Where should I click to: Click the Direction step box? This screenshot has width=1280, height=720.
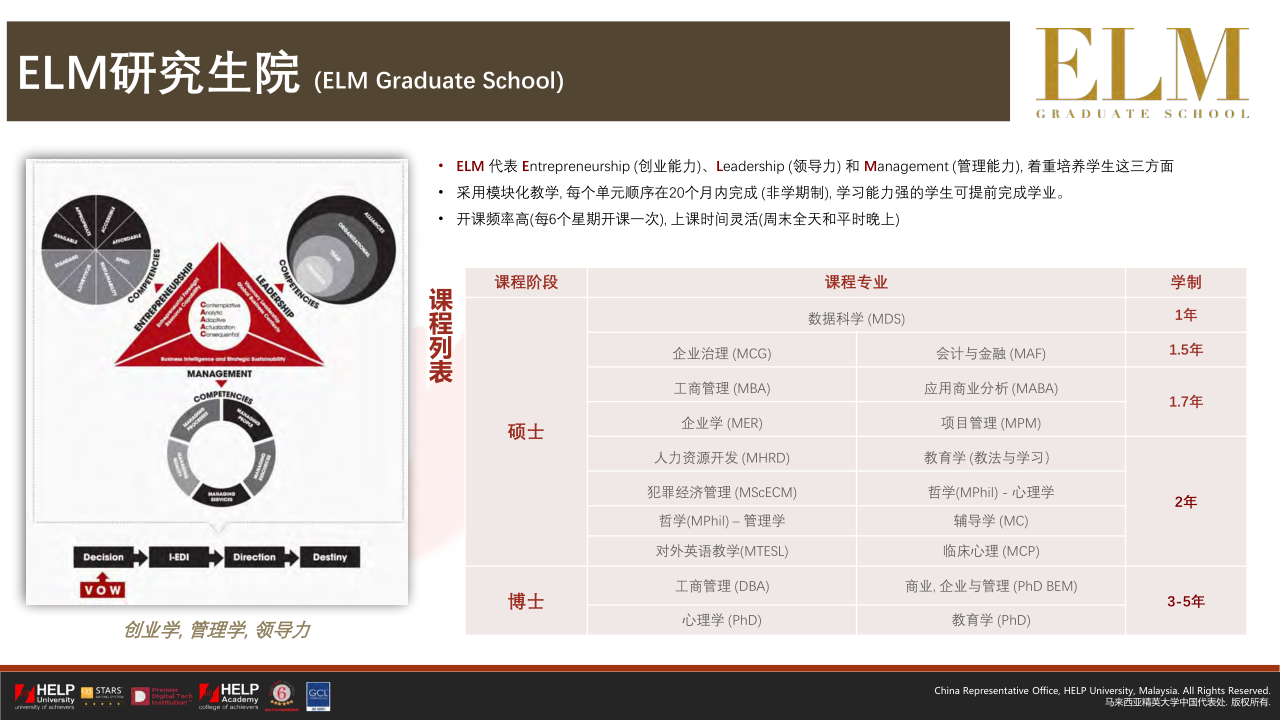pos(254,557)
